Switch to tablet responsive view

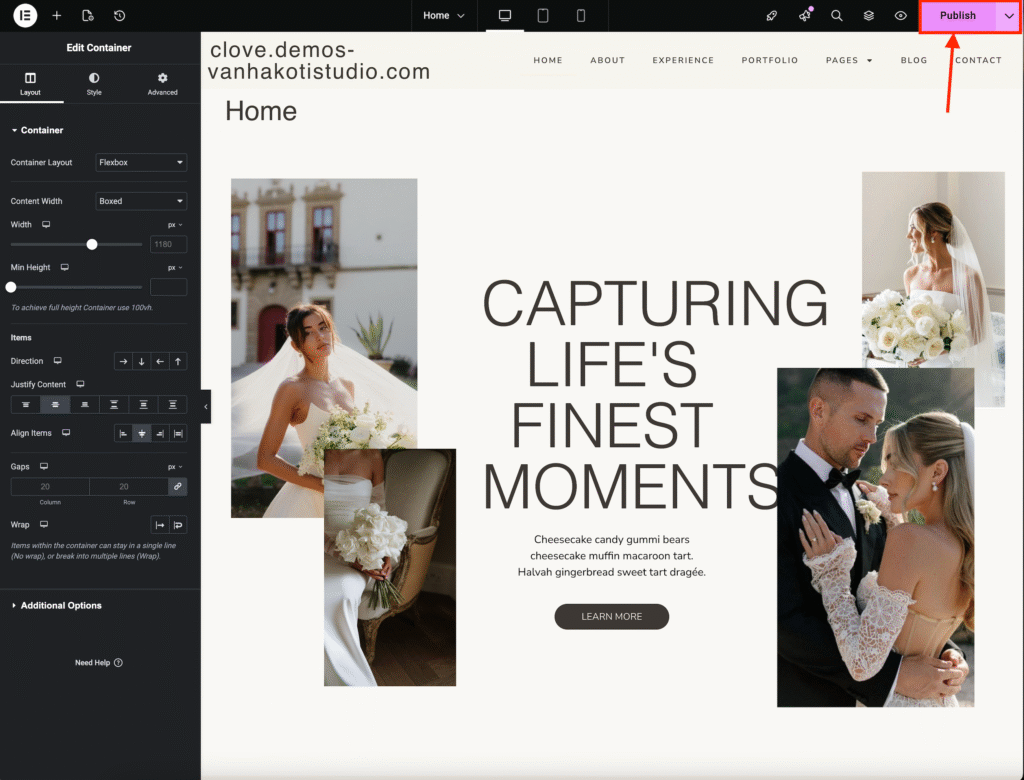click(x=543, y=15)
